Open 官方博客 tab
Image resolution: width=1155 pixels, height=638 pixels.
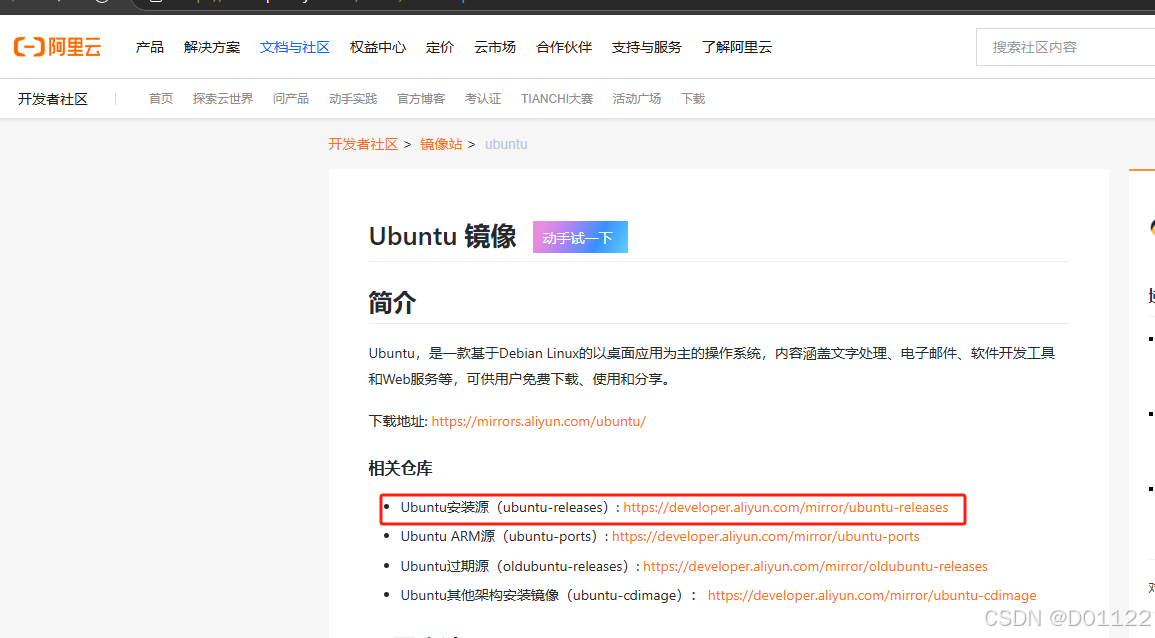pos(421,99)
